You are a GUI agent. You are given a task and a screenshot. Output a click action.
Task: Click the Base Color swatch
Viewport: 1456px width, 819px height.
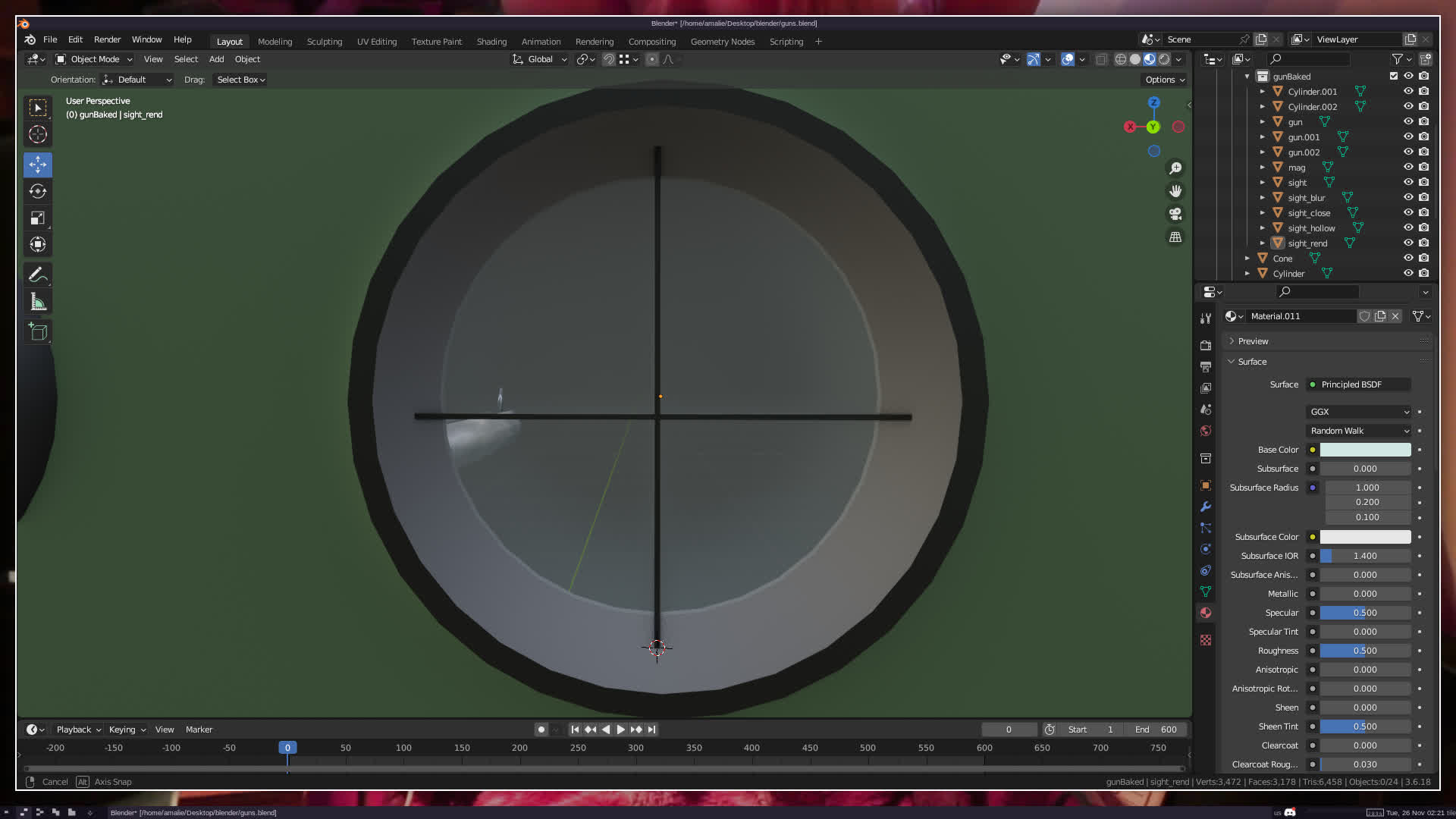[1365, 450]
